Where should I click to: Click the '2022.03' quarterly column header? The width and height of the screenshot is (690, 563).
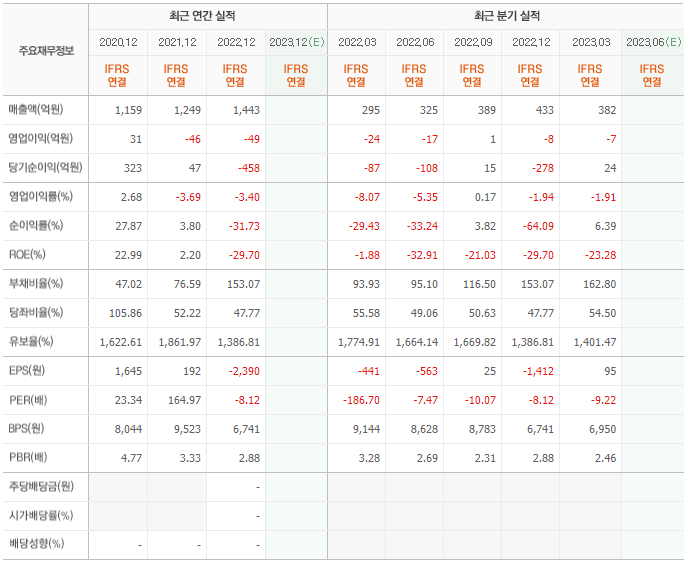tap(357, 42)
